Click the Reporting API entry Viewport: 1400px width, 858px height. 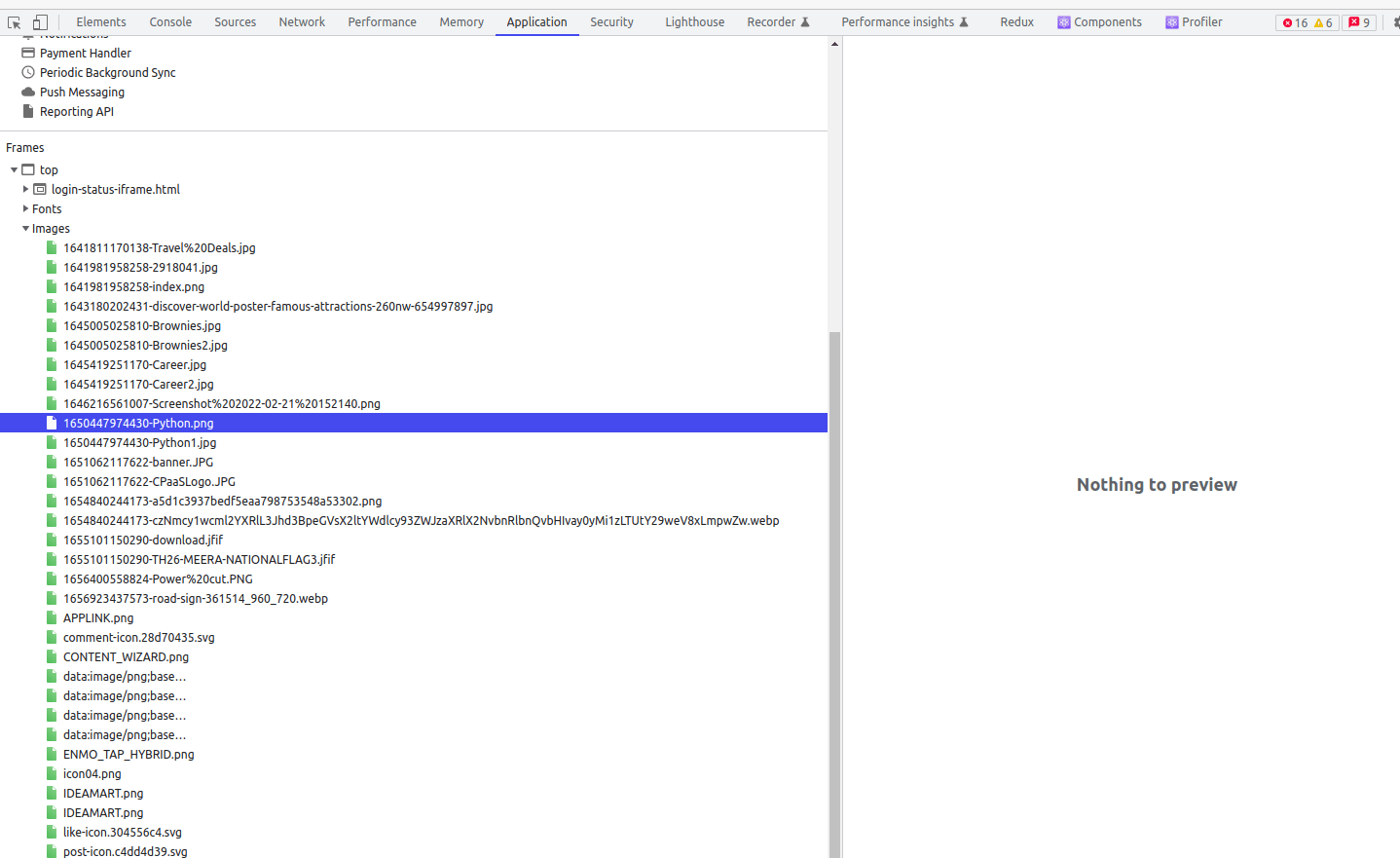coord(75,111)
